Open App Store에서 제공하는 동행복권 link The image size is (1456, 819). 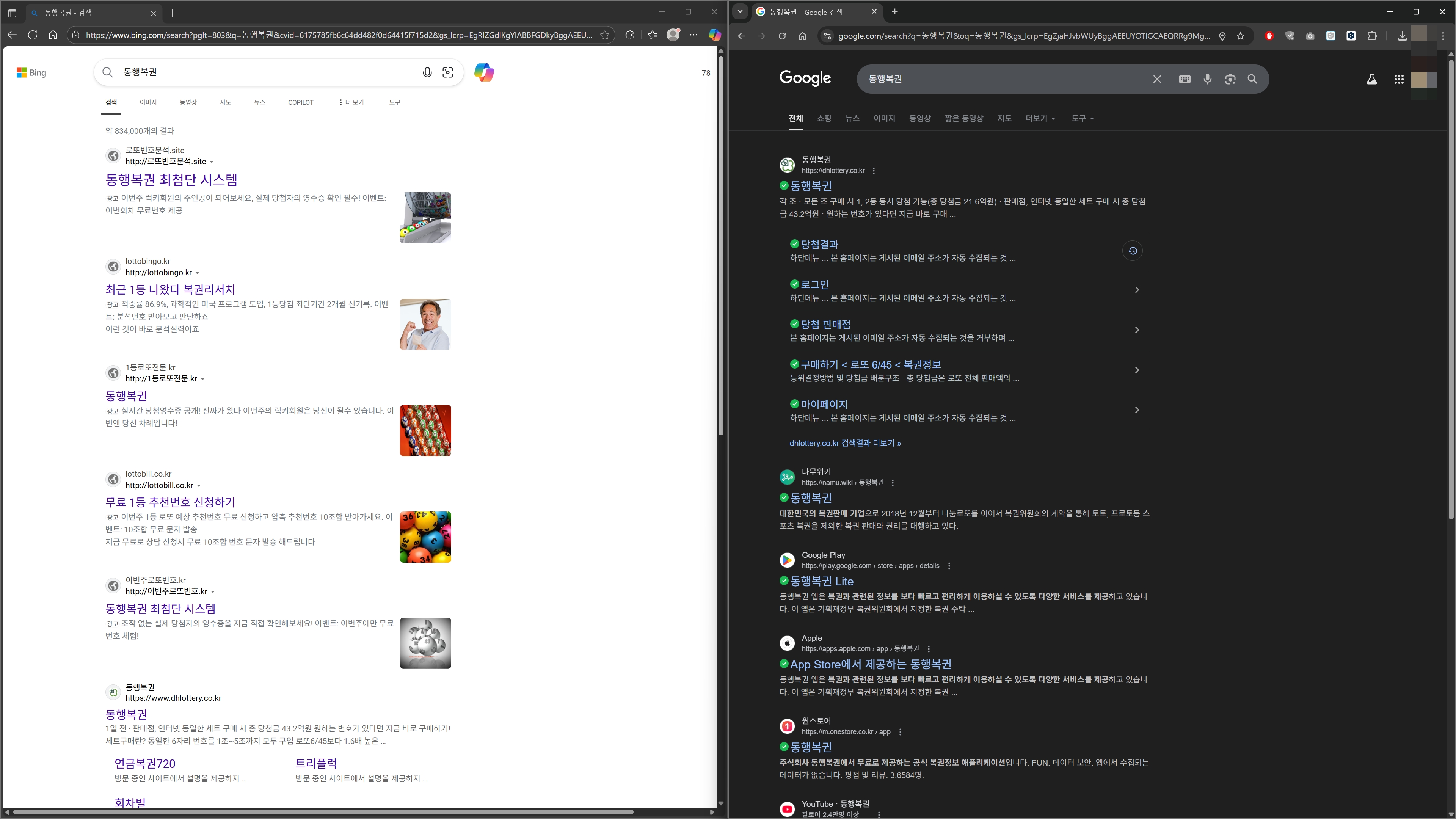pos(871,664)
